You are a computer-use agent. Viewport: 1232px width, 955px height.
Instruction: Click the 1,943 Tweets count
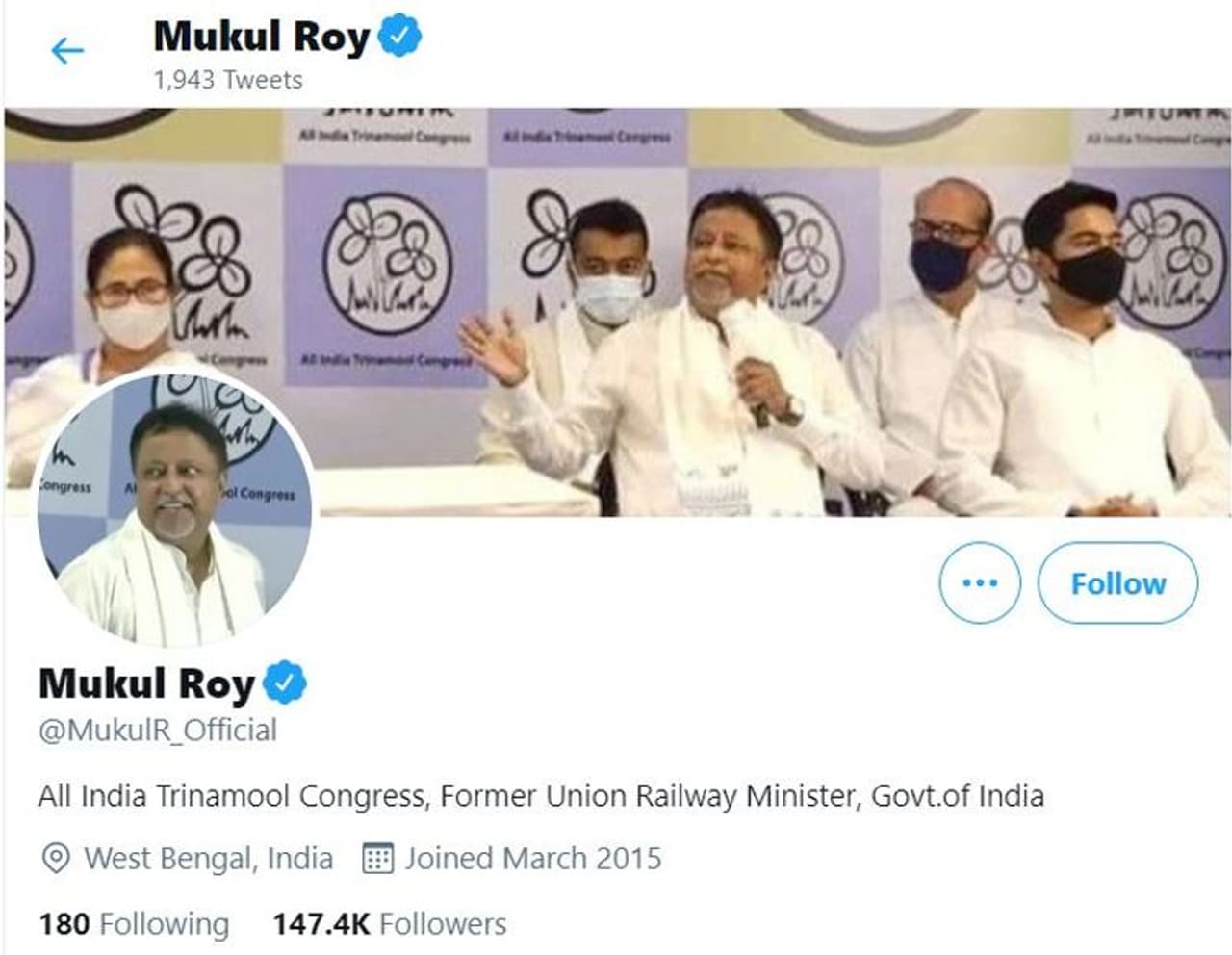(228, 80)
